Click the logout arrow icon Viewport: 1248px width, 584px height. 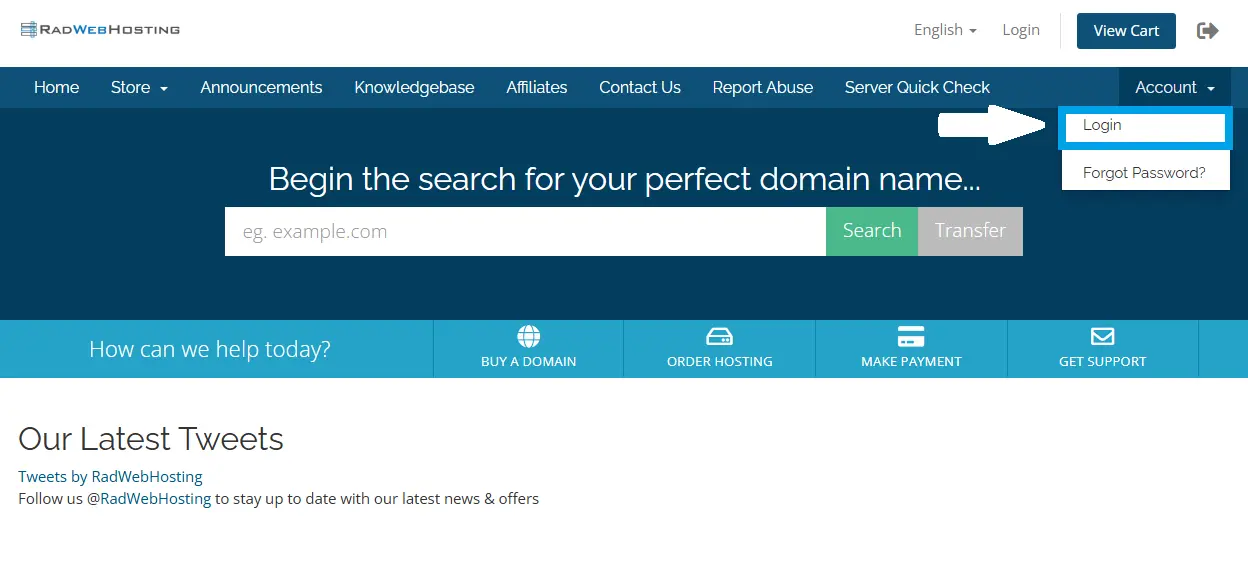(x=1208, y=31)
